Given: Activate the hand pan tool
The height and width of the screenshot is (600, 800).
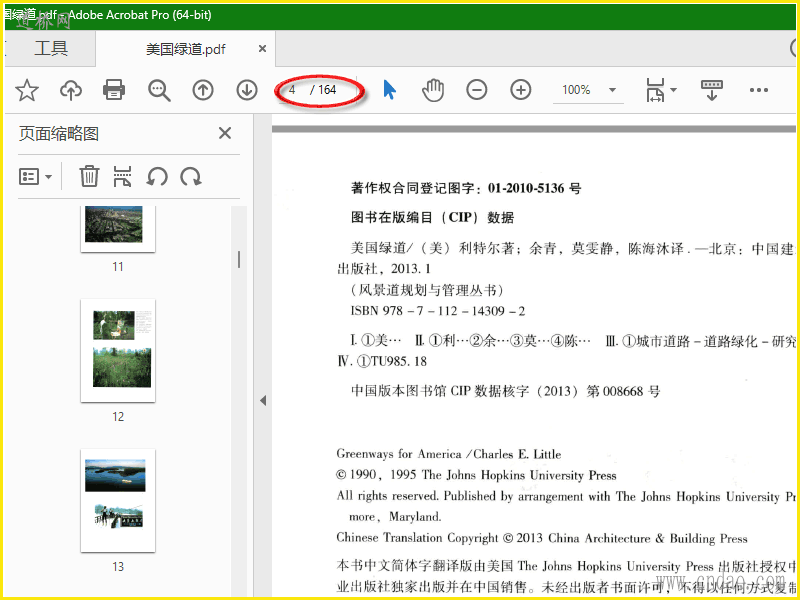Looking at the screenshot, I should (433, 90).
